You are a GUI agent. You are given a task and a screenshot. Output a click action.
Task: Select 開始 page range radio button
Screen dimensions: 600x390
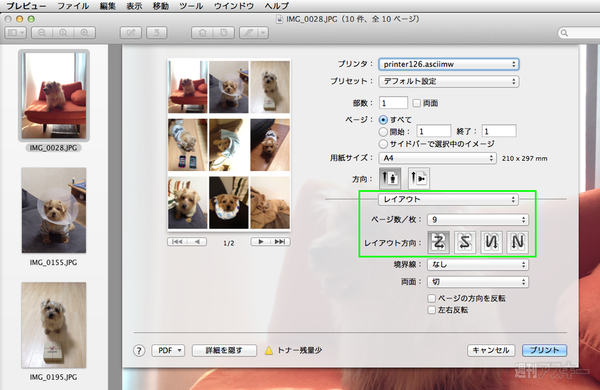coord(383,132)
